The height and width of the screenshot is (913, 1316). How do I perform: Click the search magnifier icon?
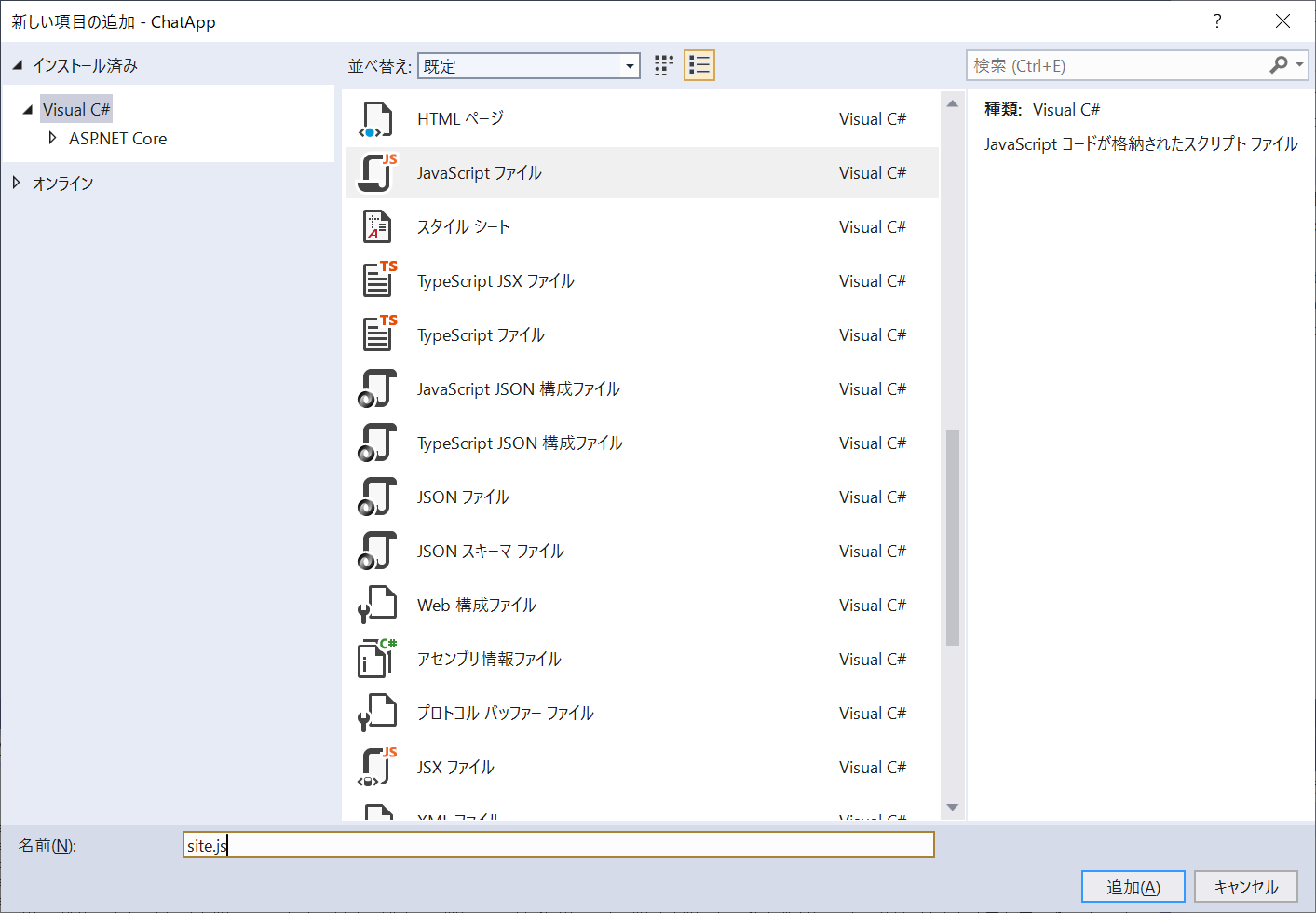point(1279,64)
